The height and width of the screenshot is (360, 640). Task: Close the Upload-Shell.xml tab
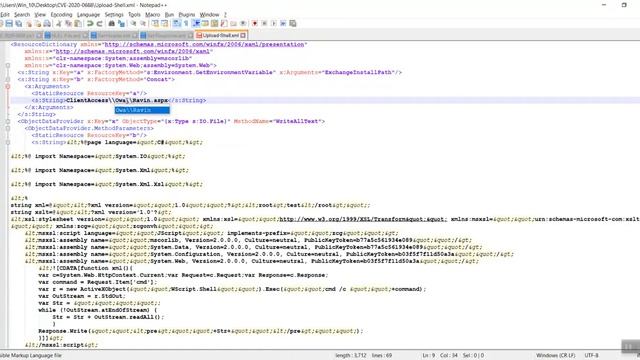(x=243, y=36)
